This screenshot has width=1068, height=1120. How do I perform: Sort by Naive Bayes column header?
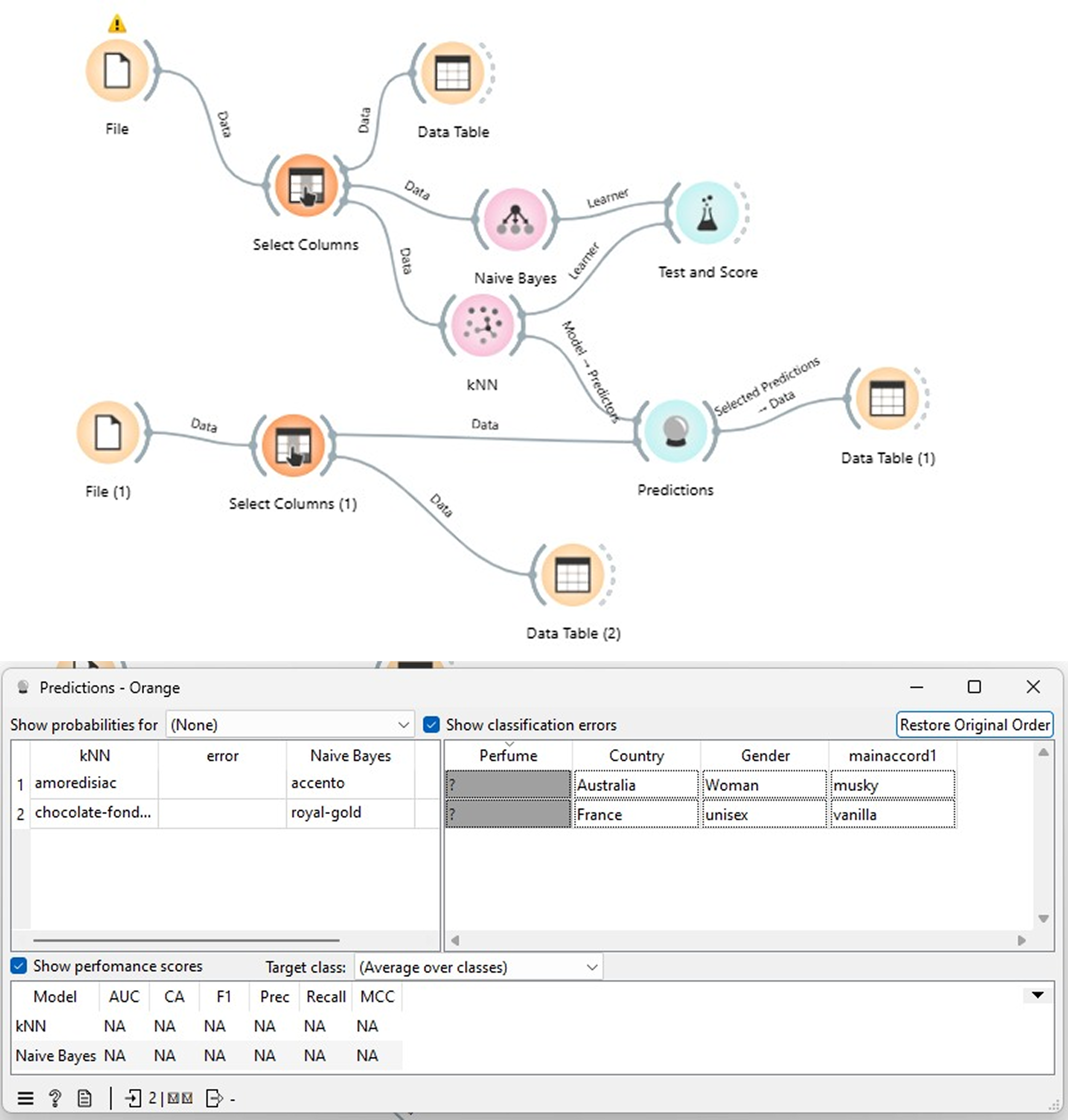[x=351, y=756]
